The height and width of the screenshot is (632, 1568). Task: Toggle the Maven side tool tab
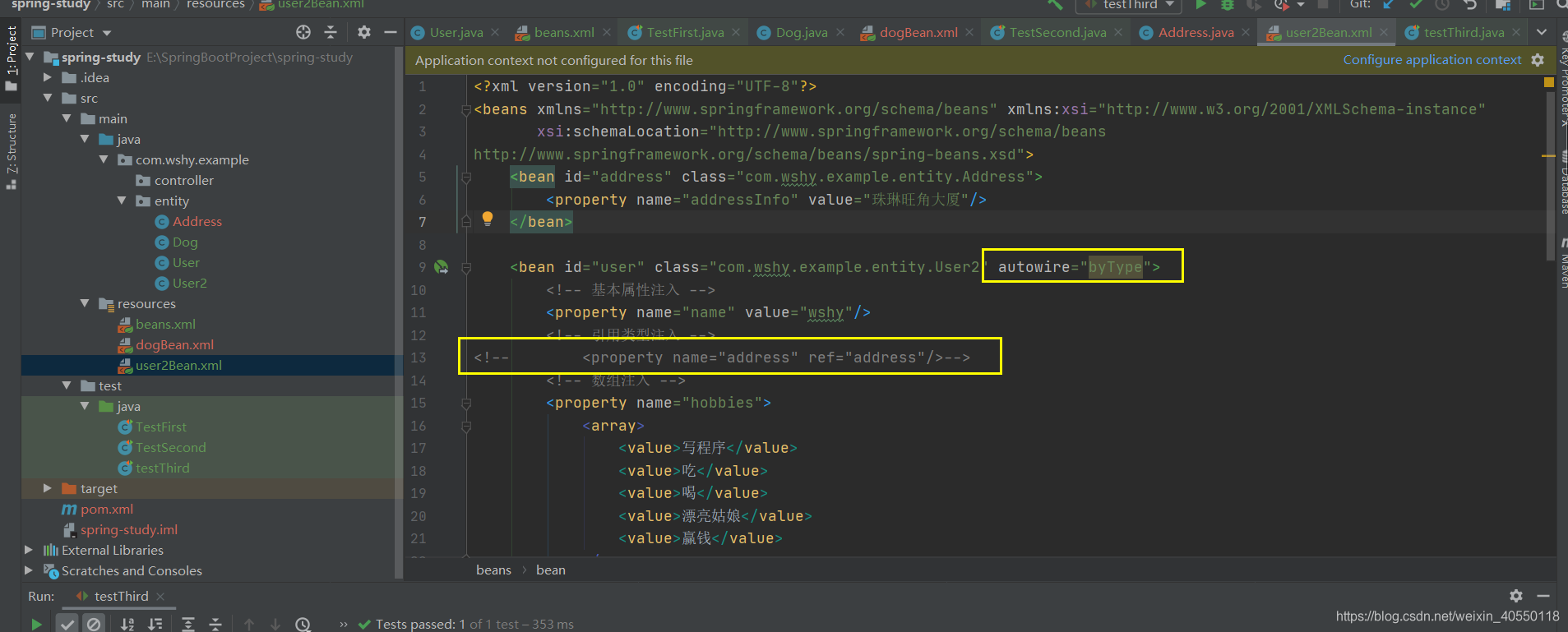coord(1562,263)
